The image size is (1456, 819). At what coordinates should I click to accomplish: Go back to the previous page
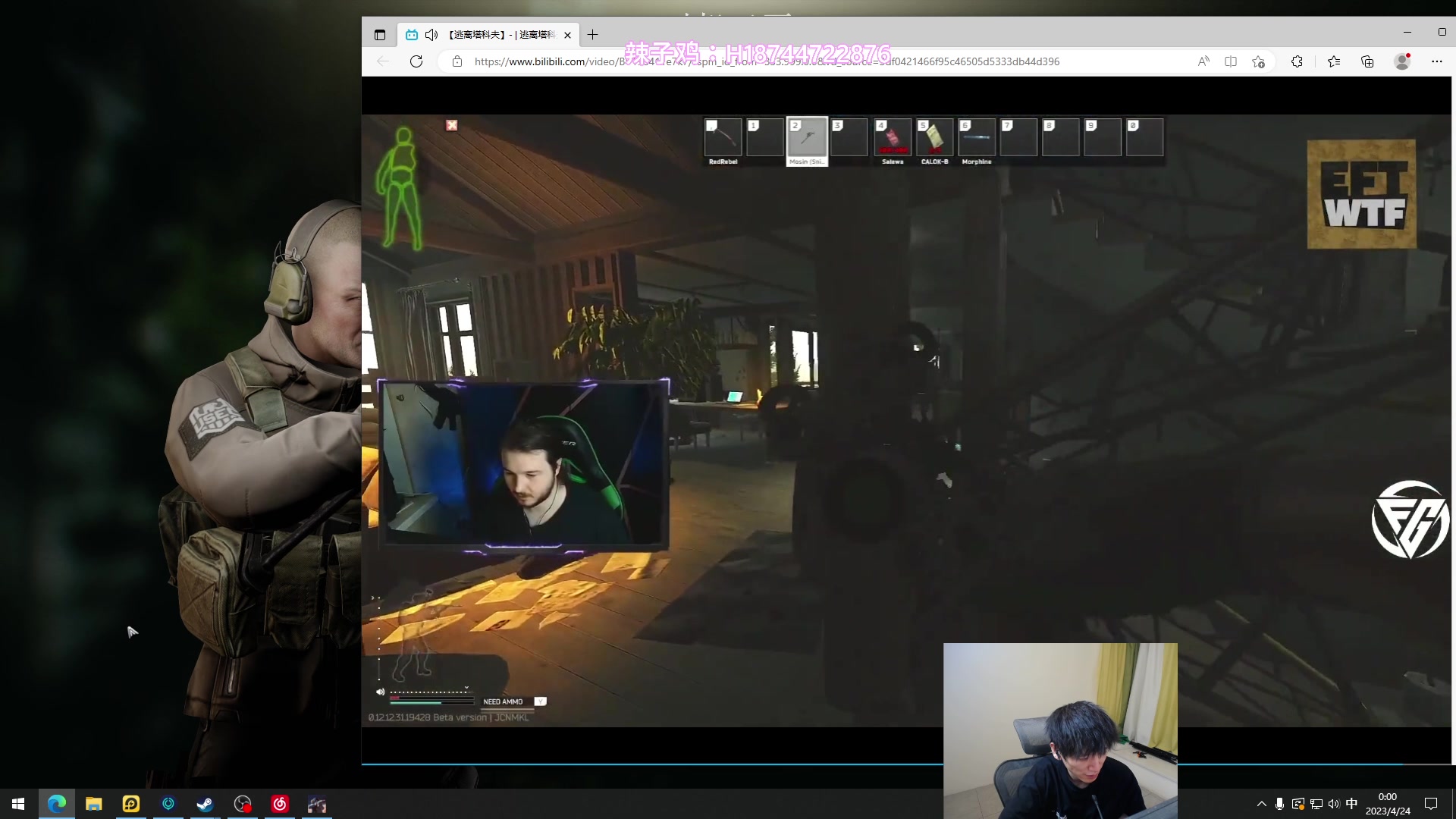[x=383, y=61]
